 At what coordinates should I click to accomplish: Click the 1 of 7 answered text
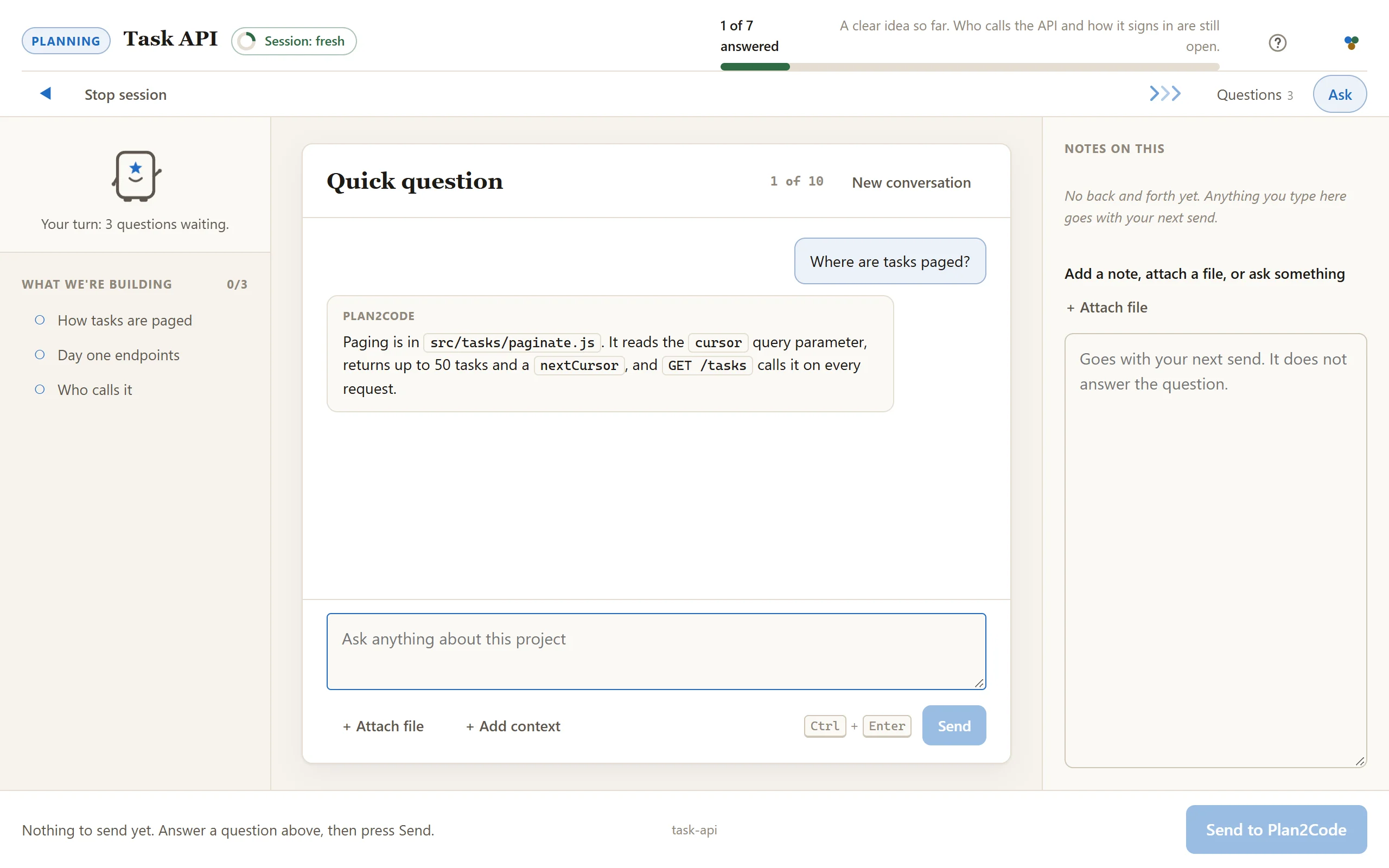(x=749, y=36)
